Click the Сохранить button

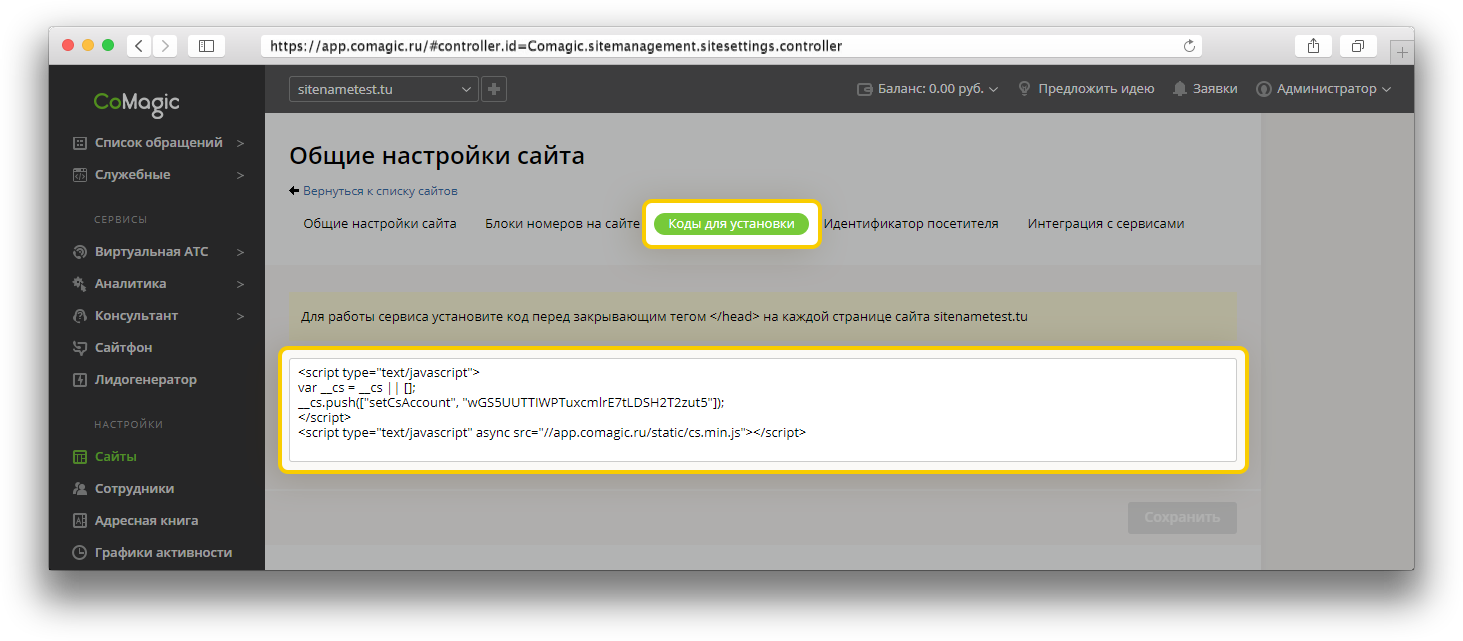tap(1182, 518)
